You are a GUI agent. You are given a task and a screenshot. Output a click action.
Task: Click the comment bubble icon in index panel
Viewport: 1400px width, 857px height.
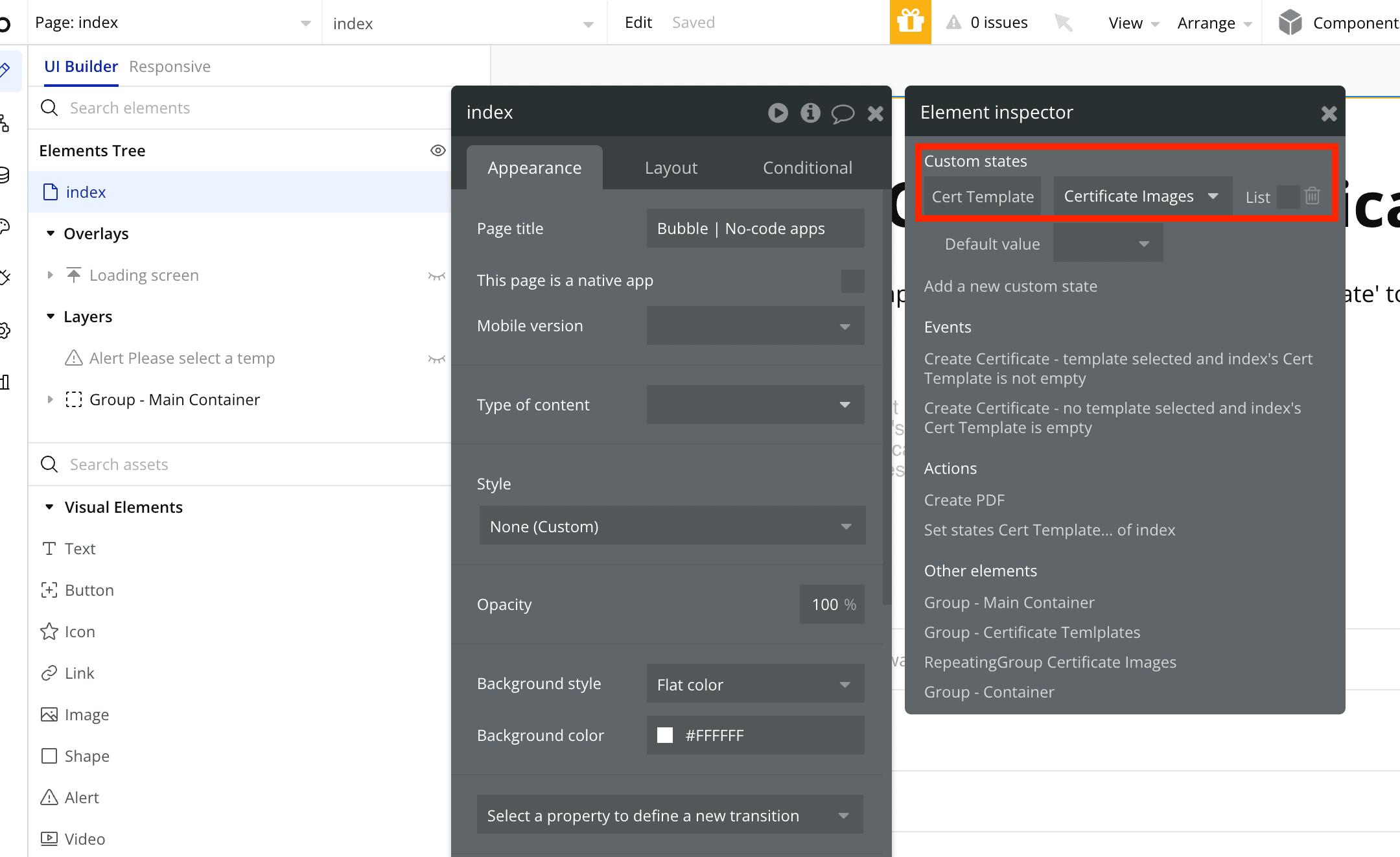tap(843, 114)
